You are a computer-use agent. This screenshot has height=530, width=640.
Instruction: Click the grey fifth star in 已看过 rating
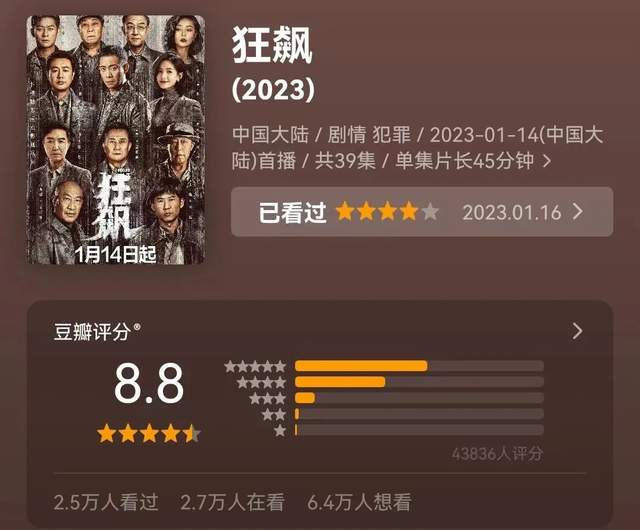point(430,212)
